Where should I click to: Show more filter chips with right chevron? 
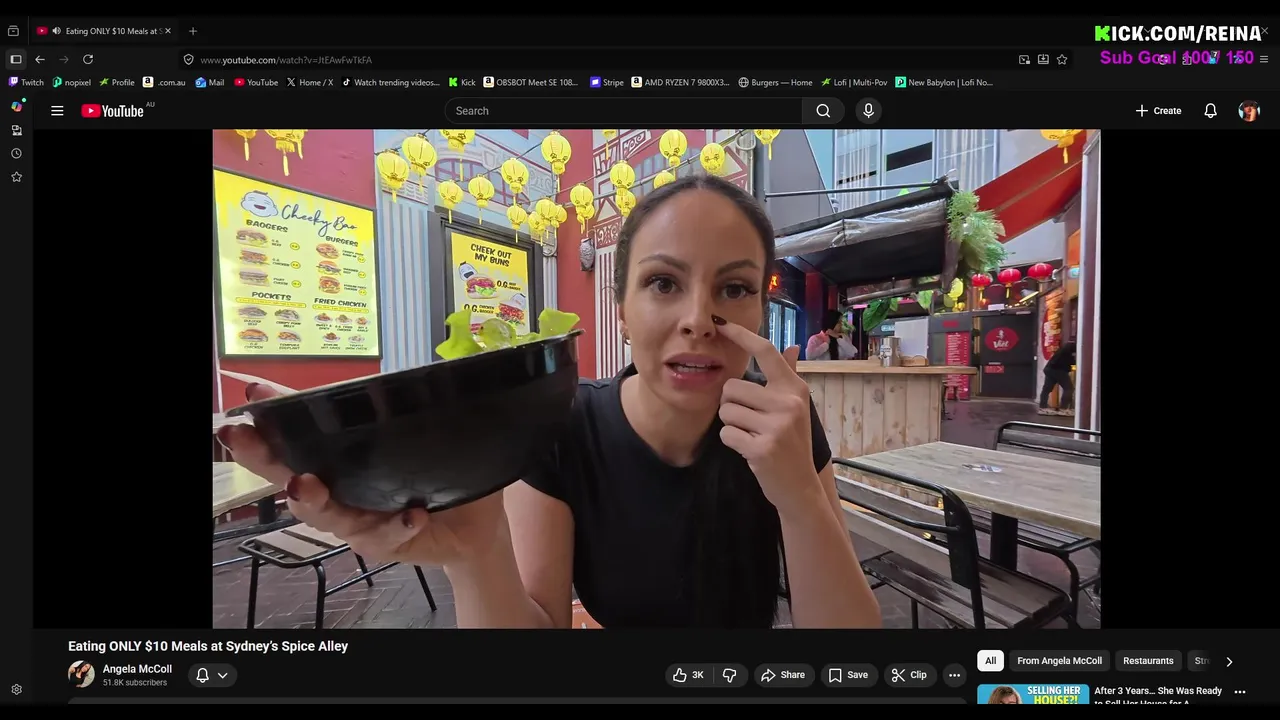coord(1229,661)
